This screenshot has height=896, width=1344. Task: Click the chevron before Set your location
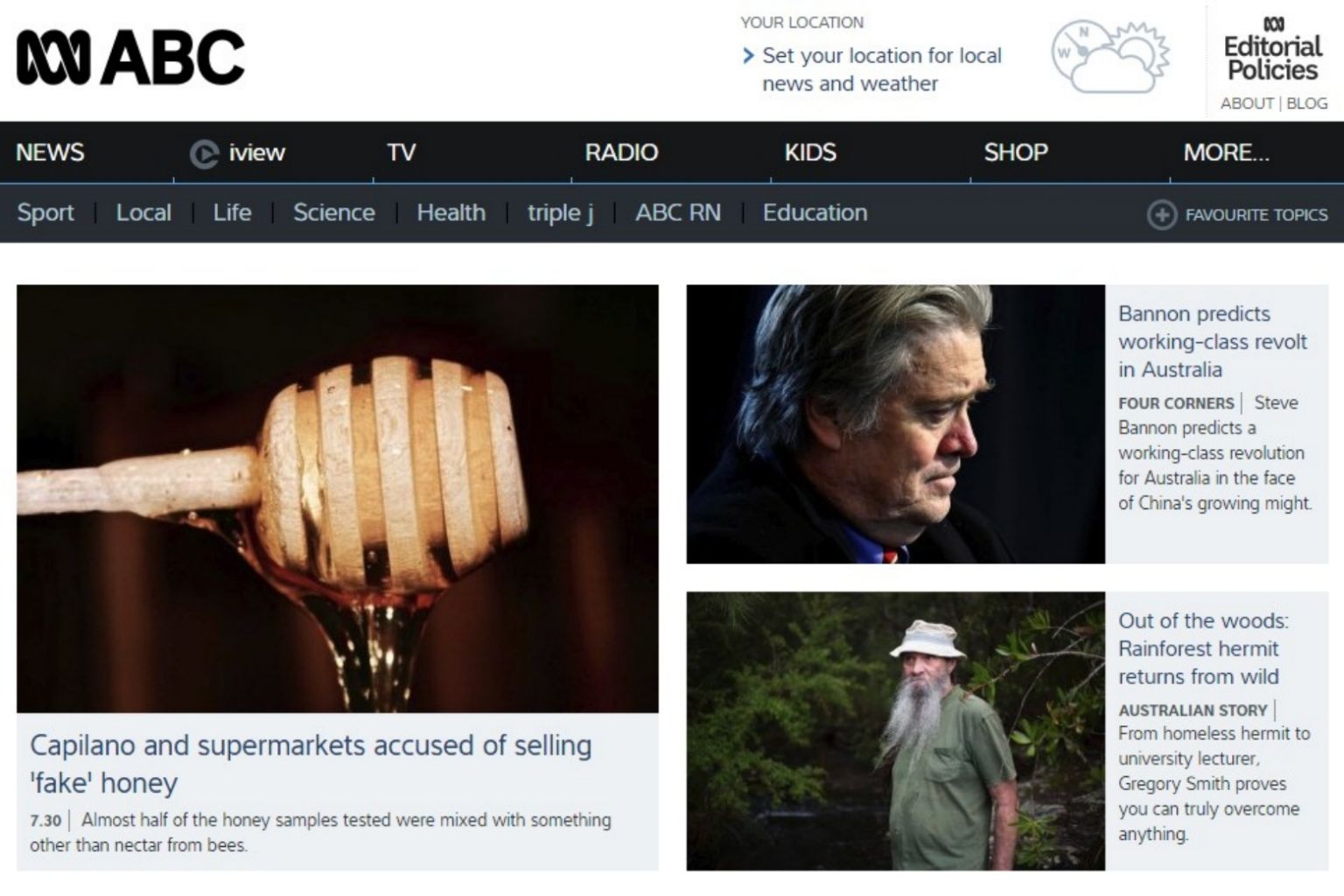[747, 56]
